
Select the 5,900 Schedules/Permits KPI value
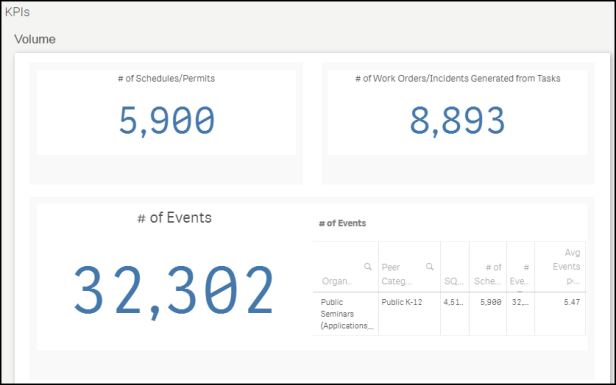click(167, 121)
